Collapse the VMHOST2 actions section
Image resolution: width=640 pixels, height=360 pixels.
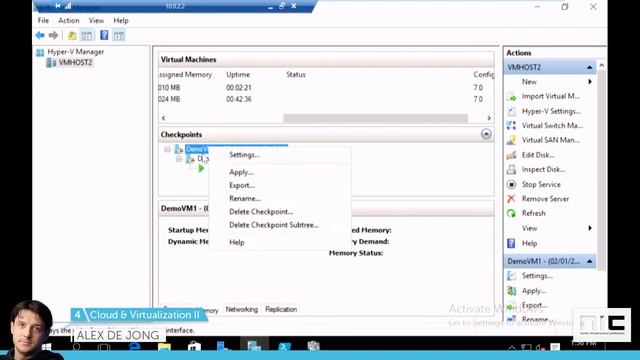(590, 67)
